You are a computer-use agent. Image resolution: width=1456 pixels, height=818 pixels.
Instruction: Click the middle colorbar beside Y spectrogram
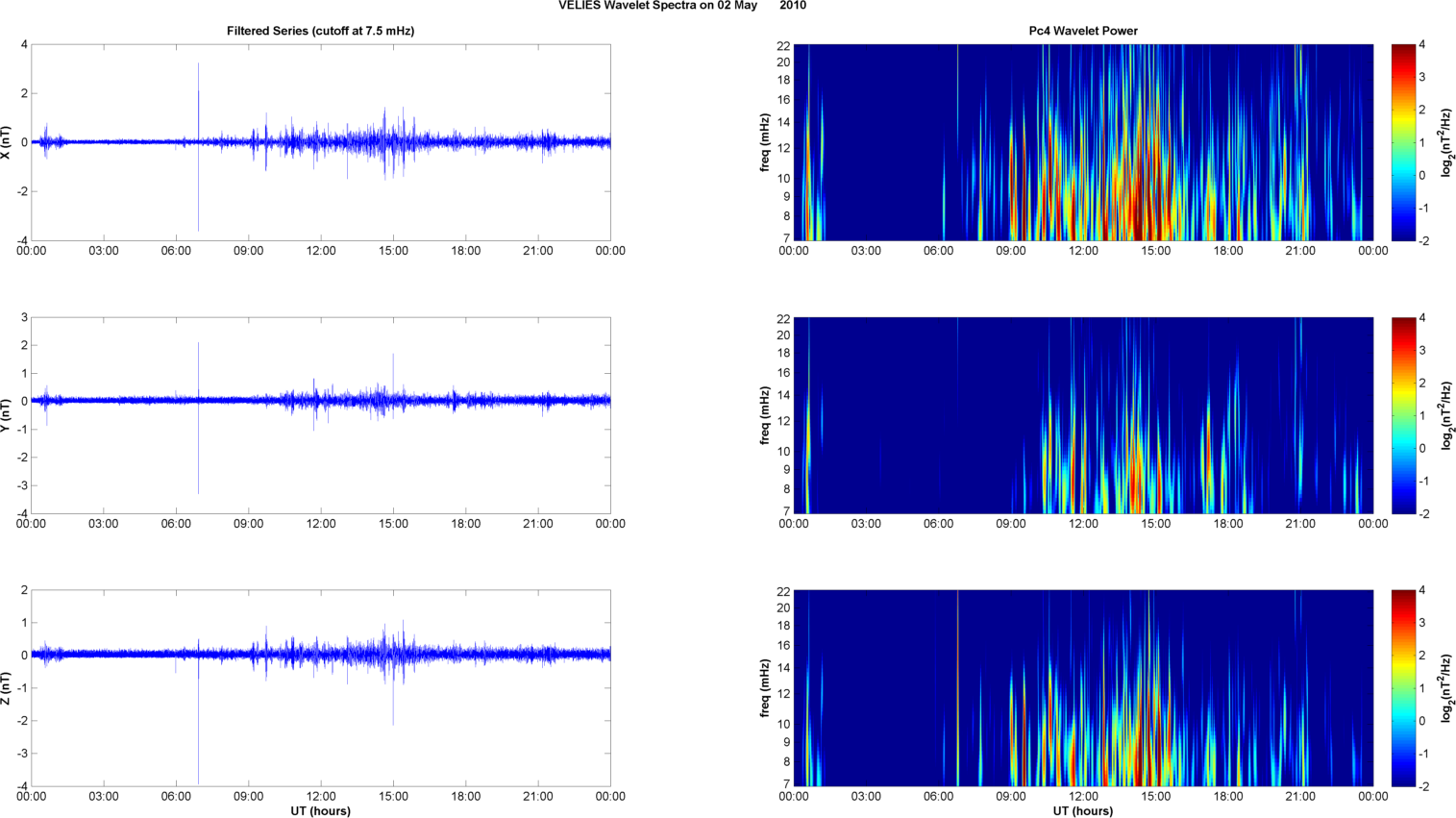1403,415
